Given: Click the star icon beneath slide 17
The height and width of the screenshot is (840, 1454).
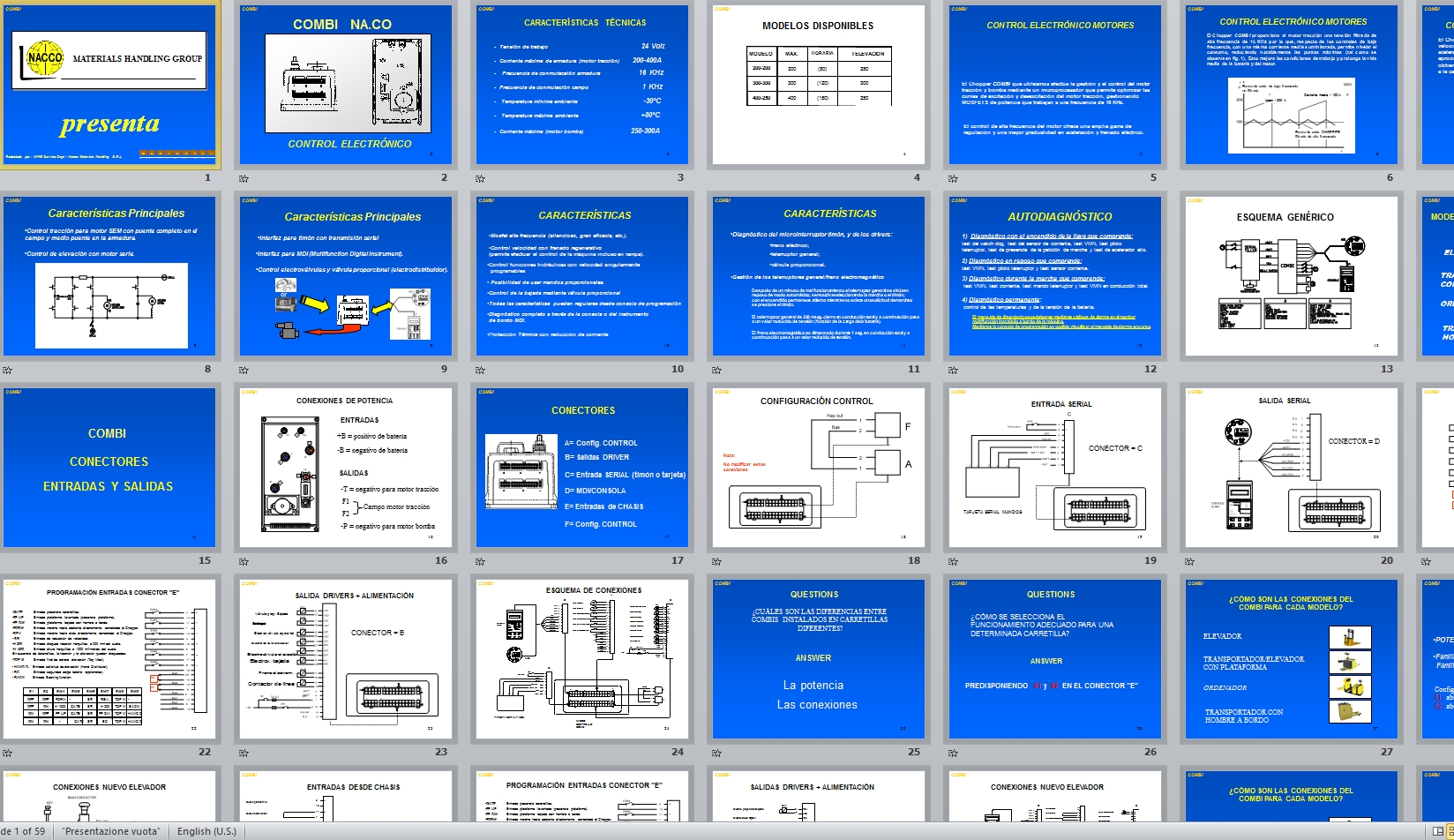Looking at the screenshot, I should click(x=480, y=561).
